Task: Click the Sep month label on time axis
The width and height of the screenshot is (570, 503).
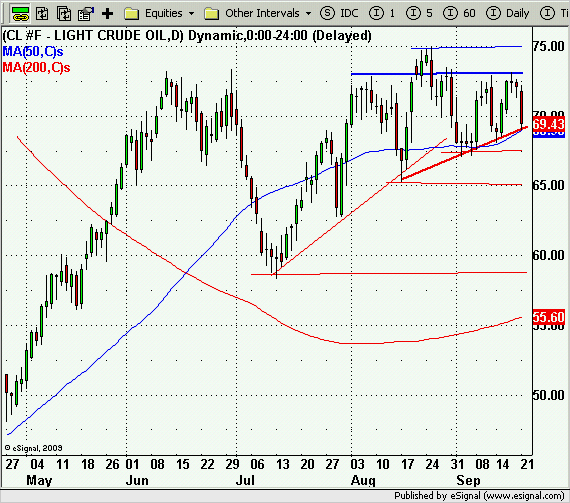Action: tap(469, 480)
